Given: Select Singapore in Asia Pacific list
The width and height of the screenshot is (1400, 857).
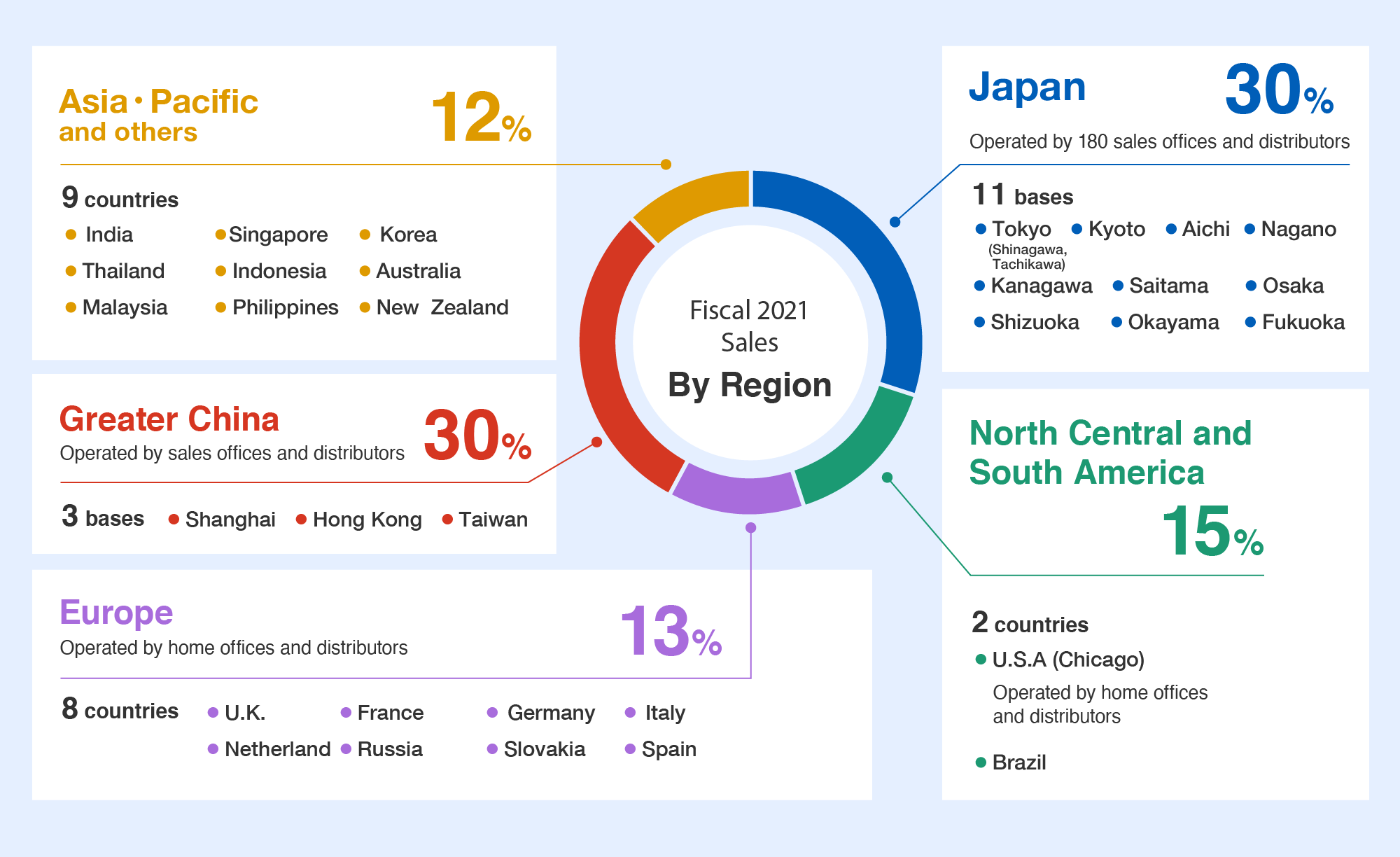Looking at the screenshot, I should pos(278,235).
